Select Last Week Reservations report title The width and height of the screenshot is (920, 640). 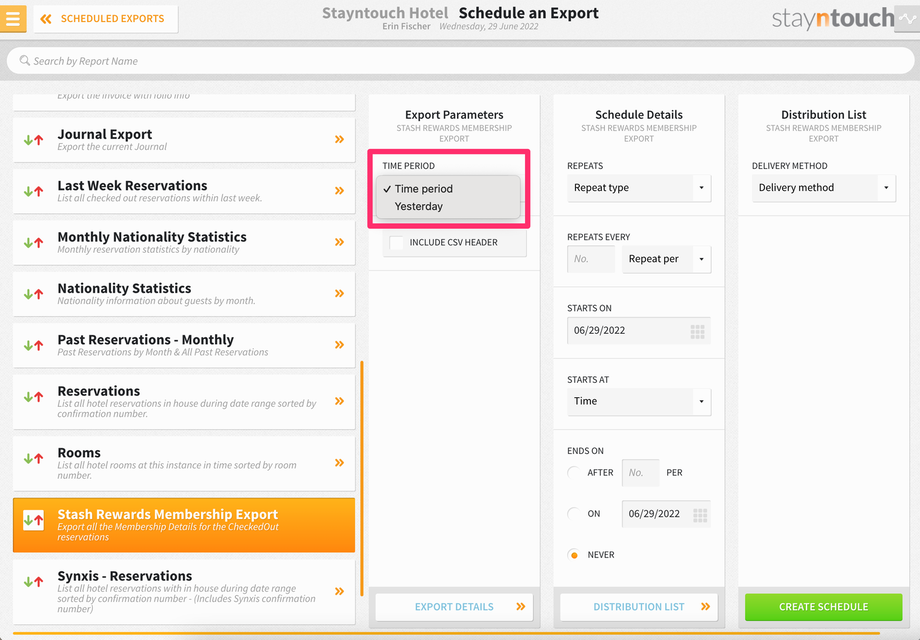pos(132,185)
